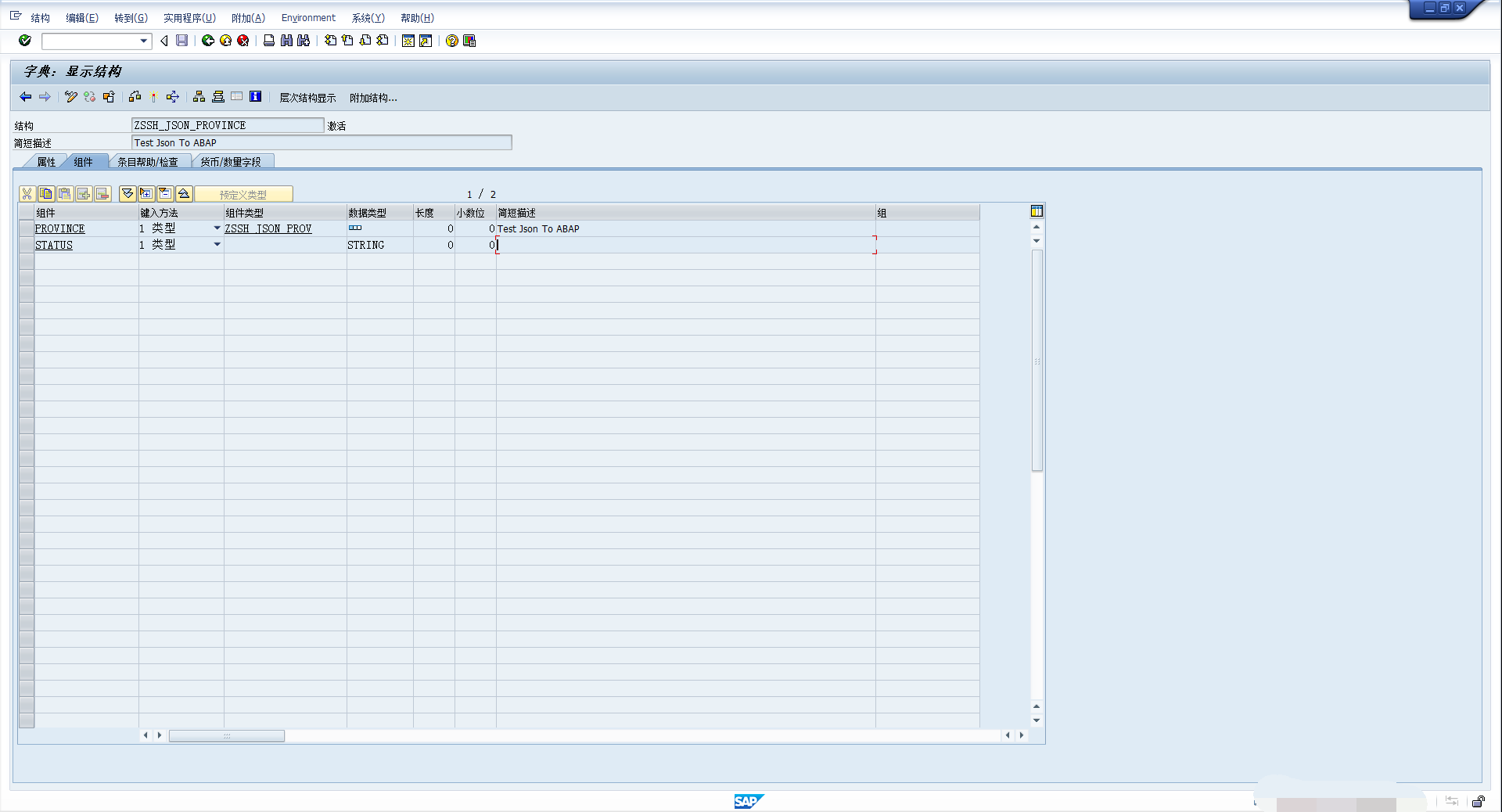The height and width of the screenshot is (812, 1502).
Task: Click the Display Navigation Window icon
Action: (218, 97)
